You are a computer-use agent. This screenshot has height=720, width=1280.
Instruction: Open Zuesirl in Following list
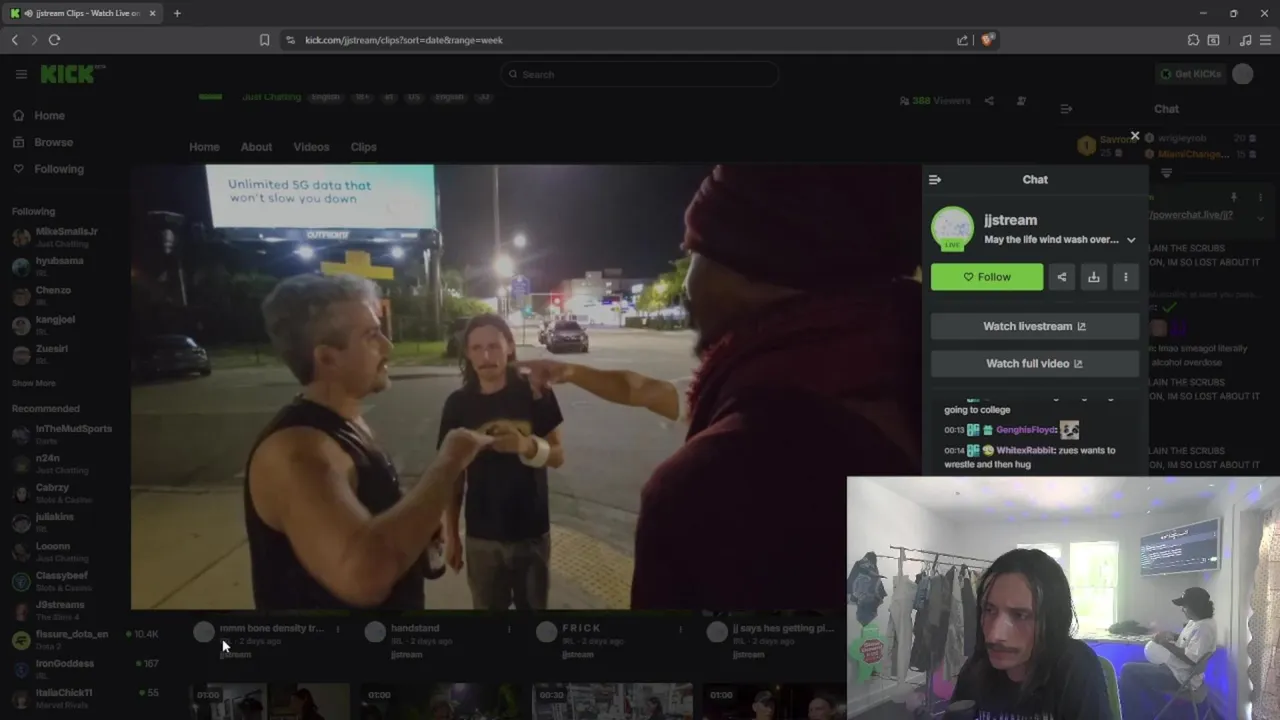pyautogui.click(x=52, y=354)
